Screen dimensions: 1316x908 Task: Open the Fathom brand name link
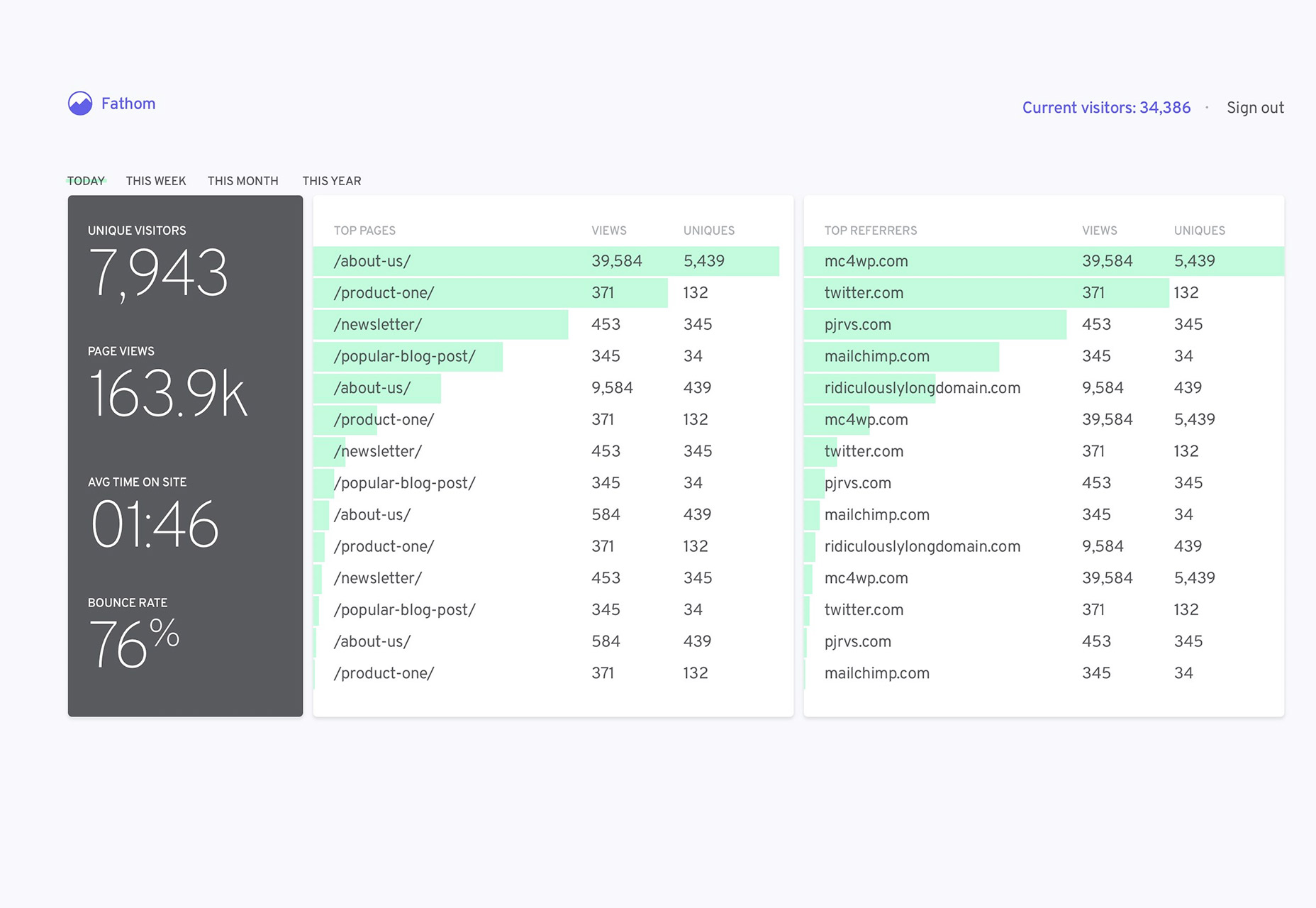(x=128, y=104)
